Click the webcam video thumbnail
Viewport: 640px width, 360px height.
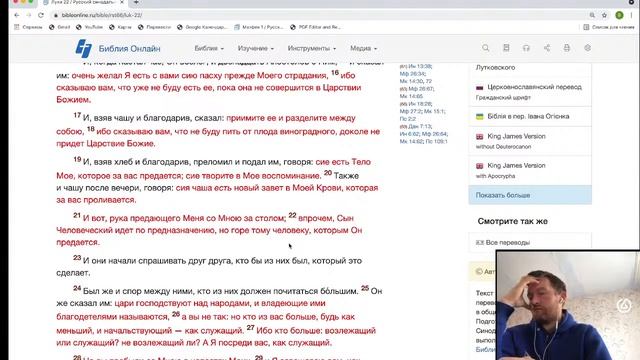point(568,306)
